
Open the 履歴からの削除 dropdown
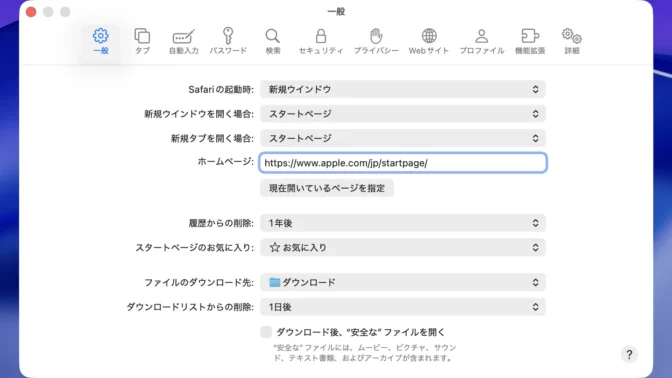coord(402,223)
